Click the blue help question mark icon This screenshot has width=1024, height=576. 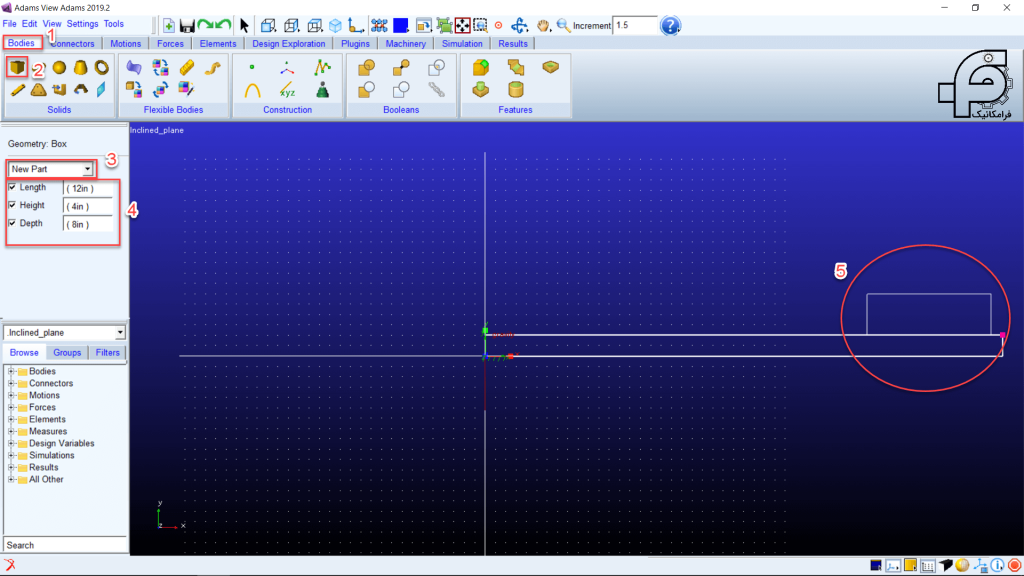[670, 25]
